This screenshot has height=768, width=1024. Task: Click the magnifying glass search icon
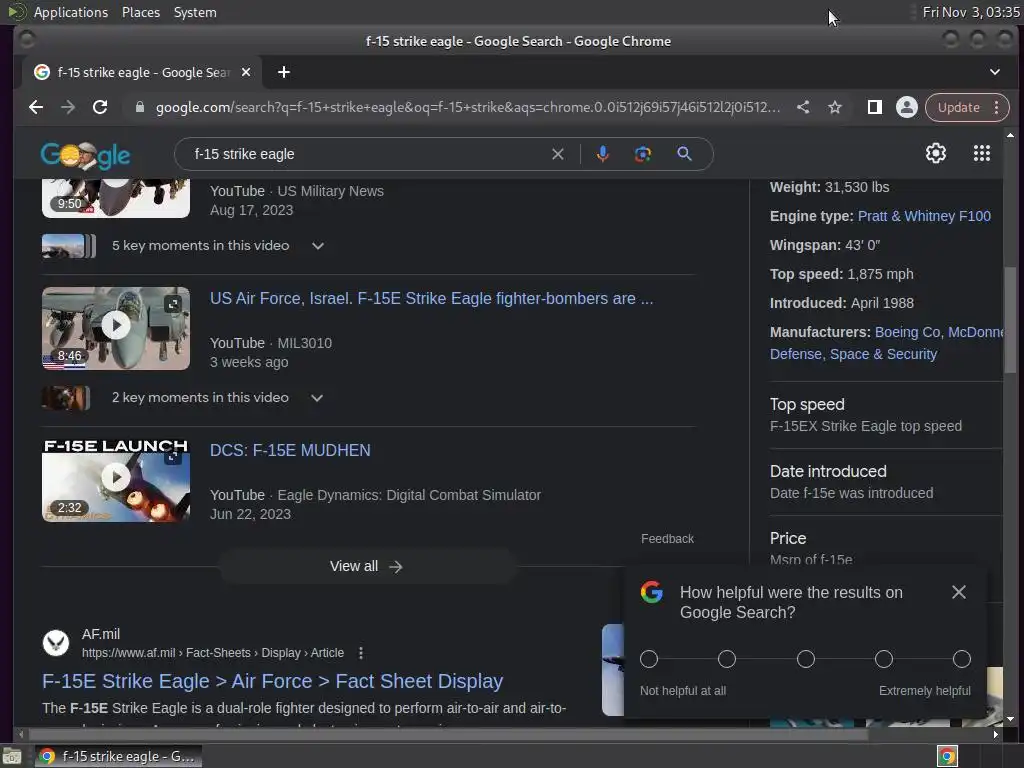[684, 154]
